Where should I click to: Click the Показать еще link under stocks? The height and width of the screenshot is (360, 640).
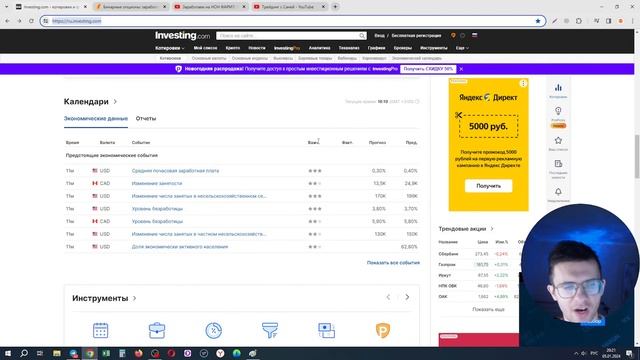click(x=488, y=309)
